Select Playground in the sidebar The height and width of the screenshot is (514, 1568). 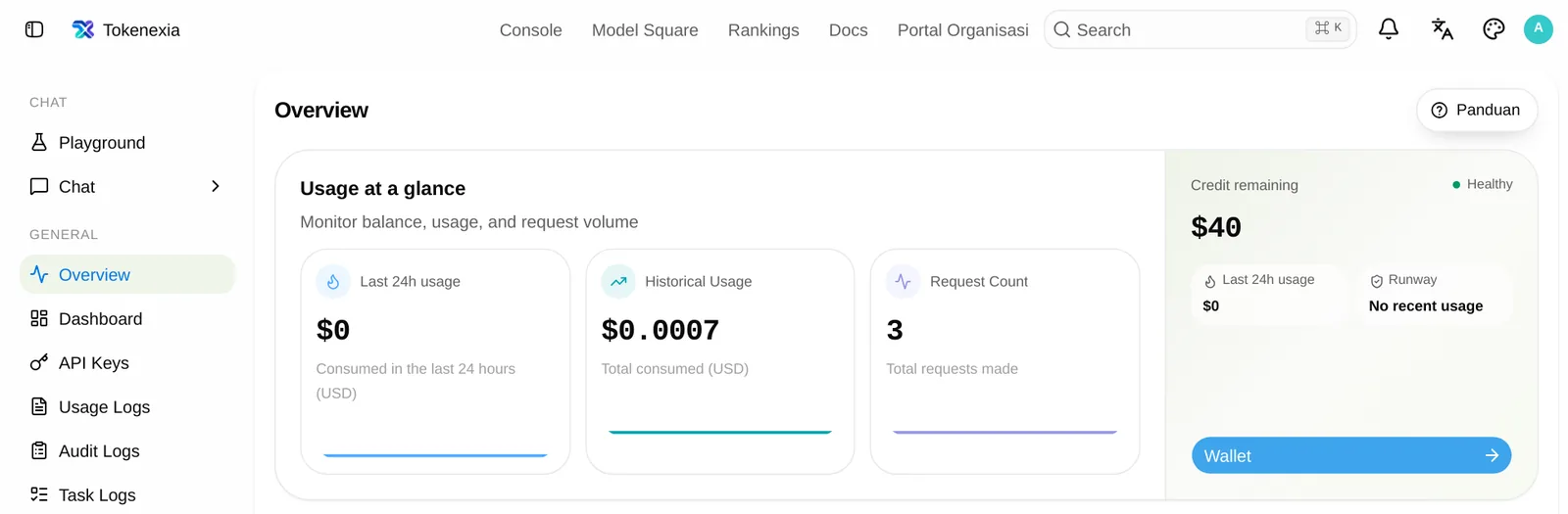(127, 142)
